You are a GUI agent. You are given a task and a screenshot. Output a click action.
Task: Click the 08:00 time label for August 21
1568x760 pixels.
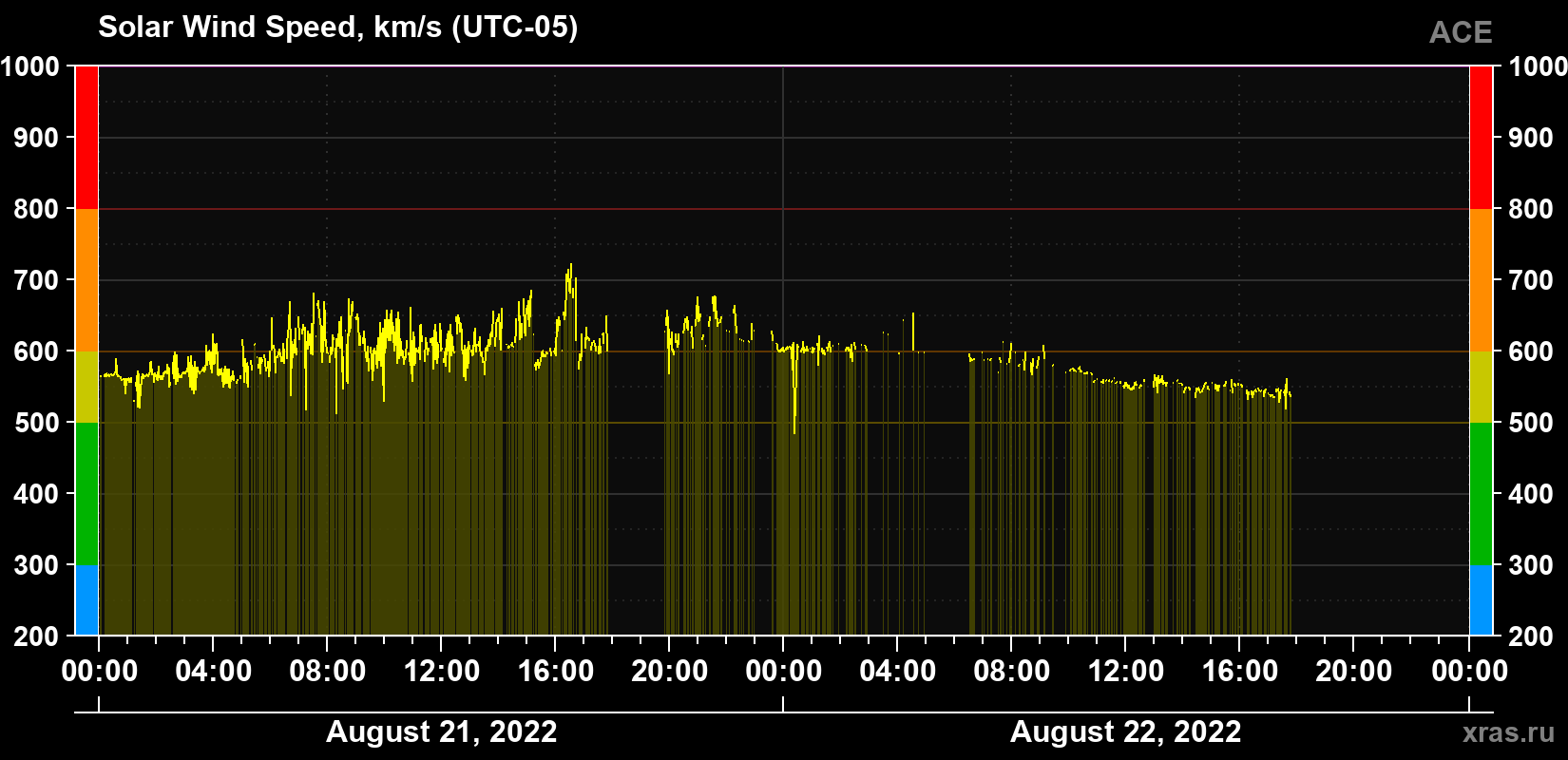(x=328, y=672)
